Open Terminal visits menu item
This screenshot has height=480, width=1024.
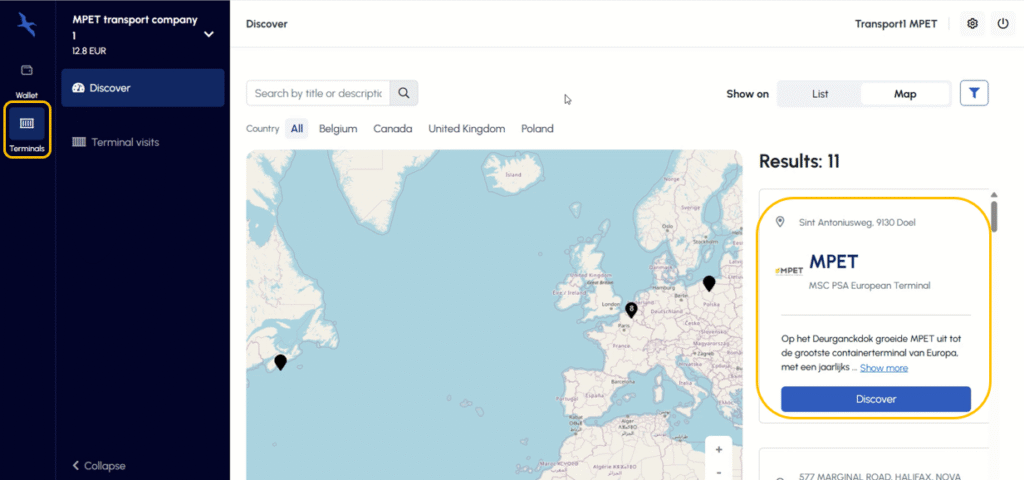124,142
